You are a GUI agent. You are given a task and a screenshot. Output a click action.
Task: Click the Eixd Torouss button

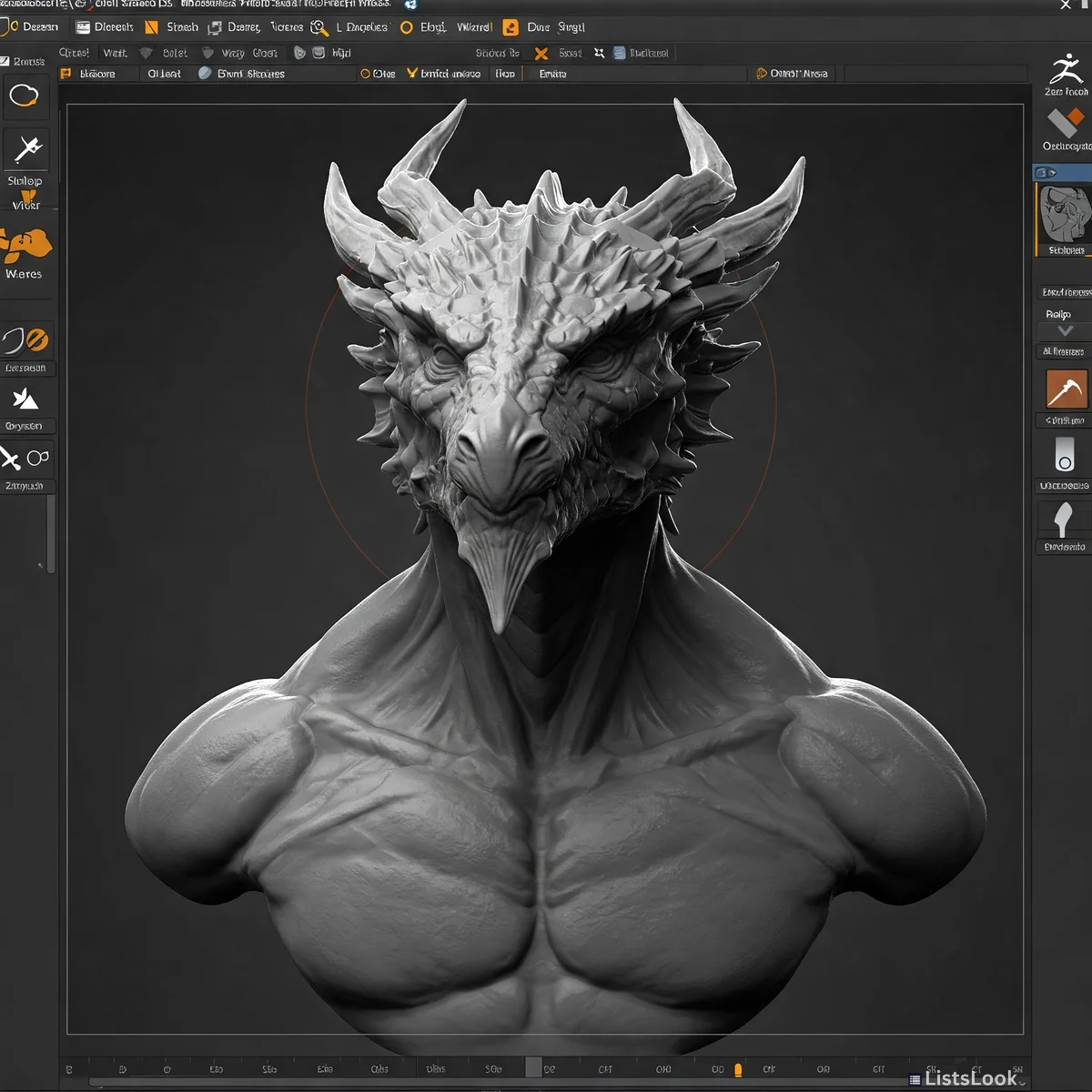tap(1067, 292)
